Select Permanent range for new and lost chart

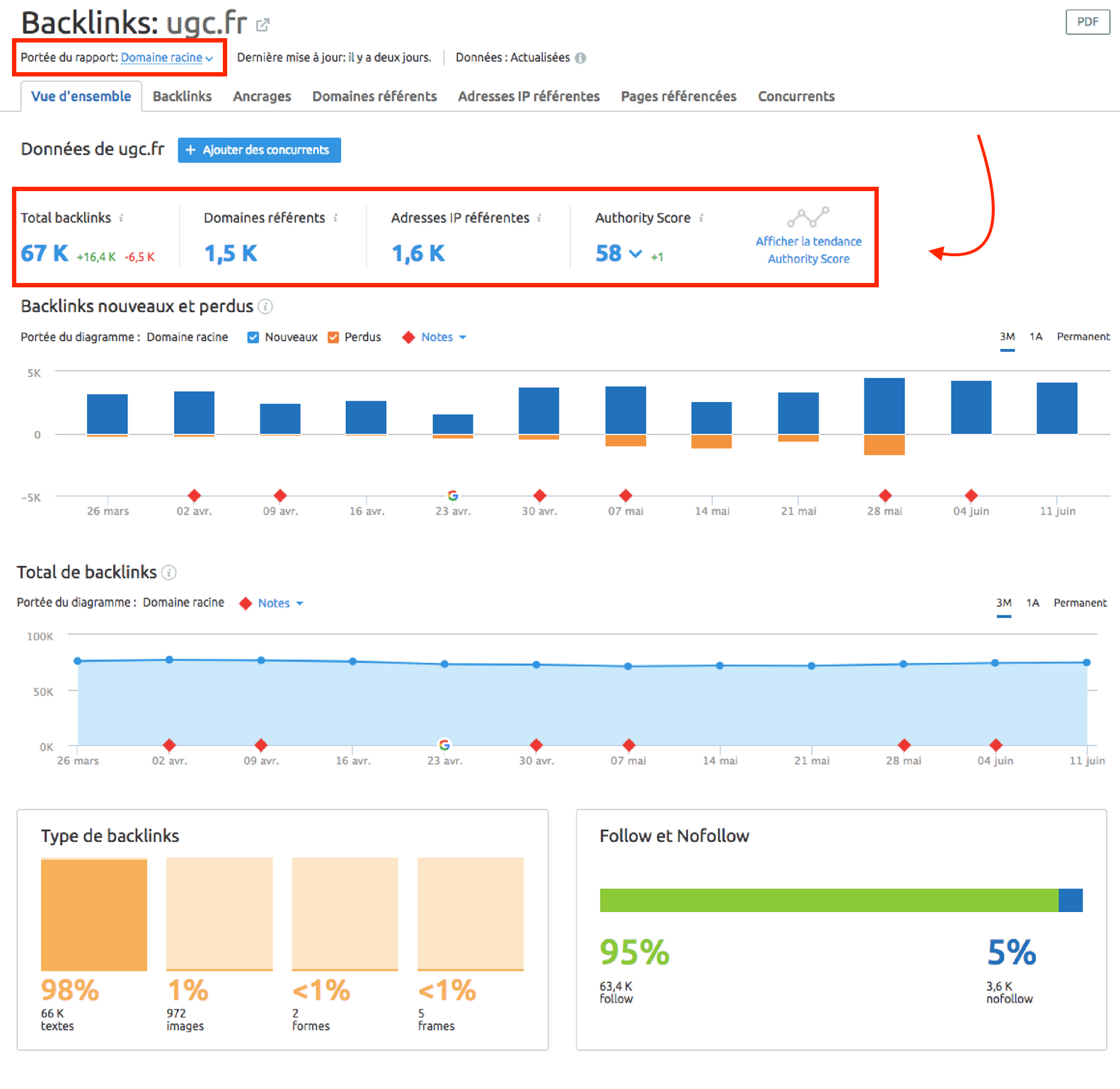point(1083,337)
